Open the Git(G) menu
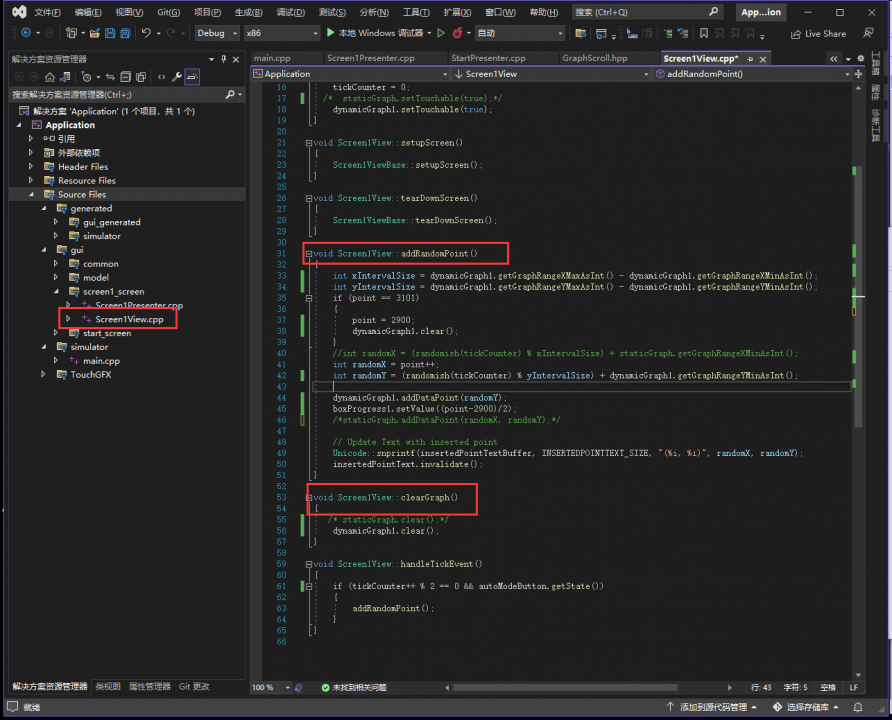This screenshot has height=720, width=892. [x=168, y=12]
